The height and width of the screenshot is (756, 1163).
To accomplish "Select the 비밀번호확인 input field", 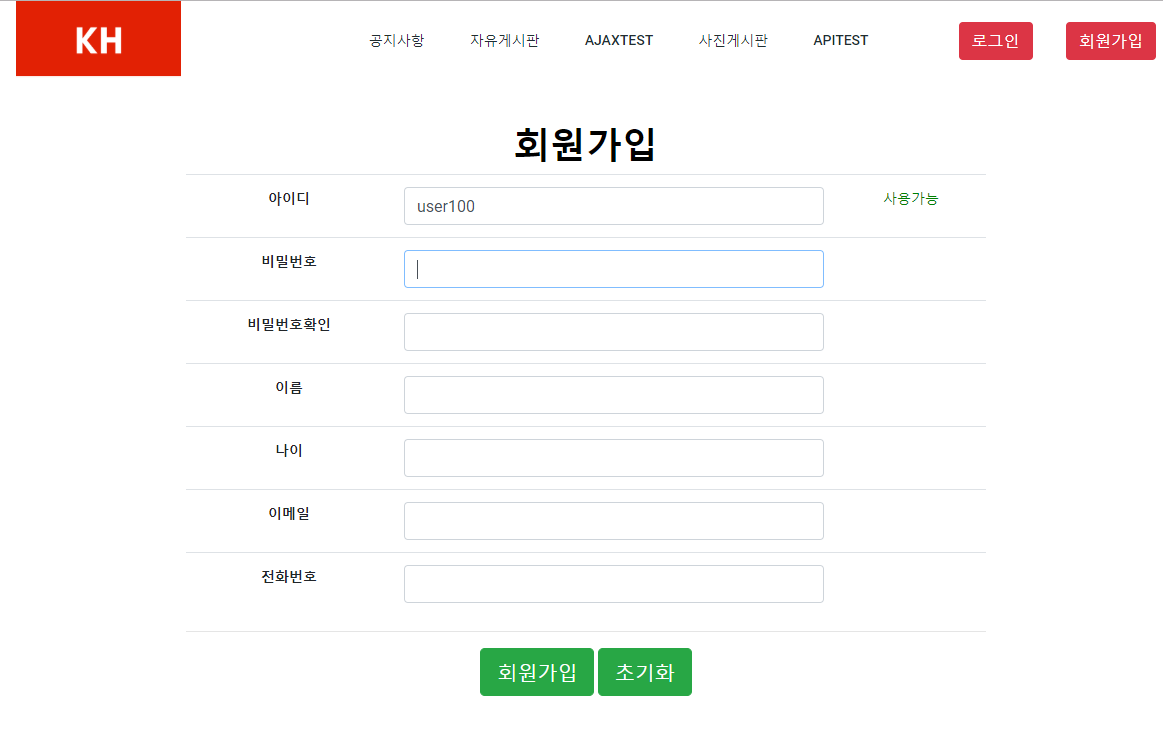I will pos(613,332).
